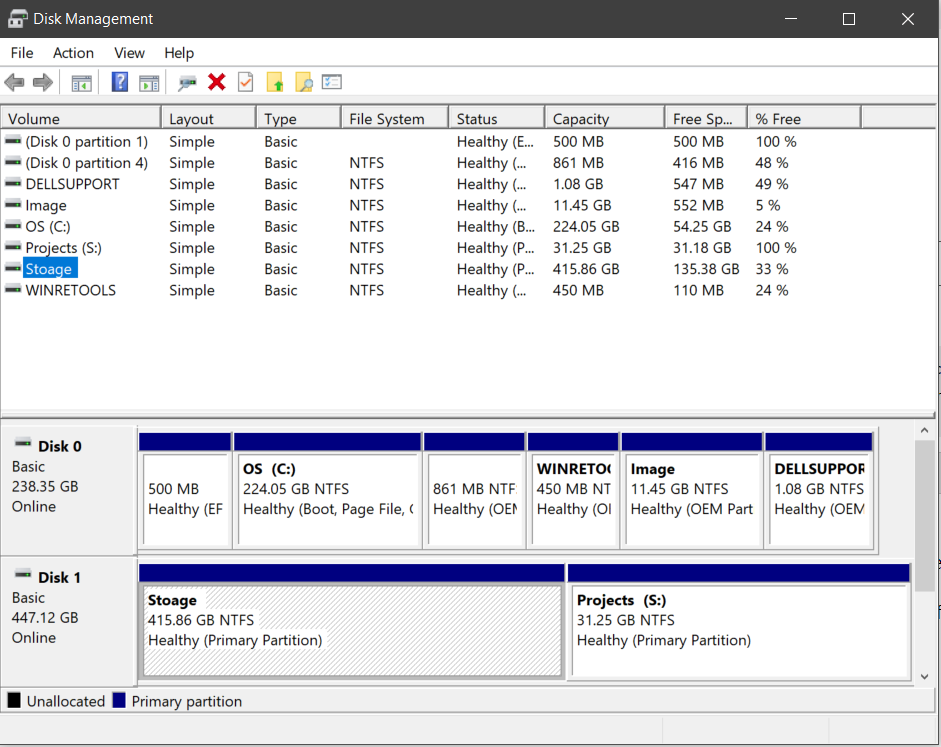Go back with the Back arrow icon
The image size is (941, 747).
[x=14, y=82]
